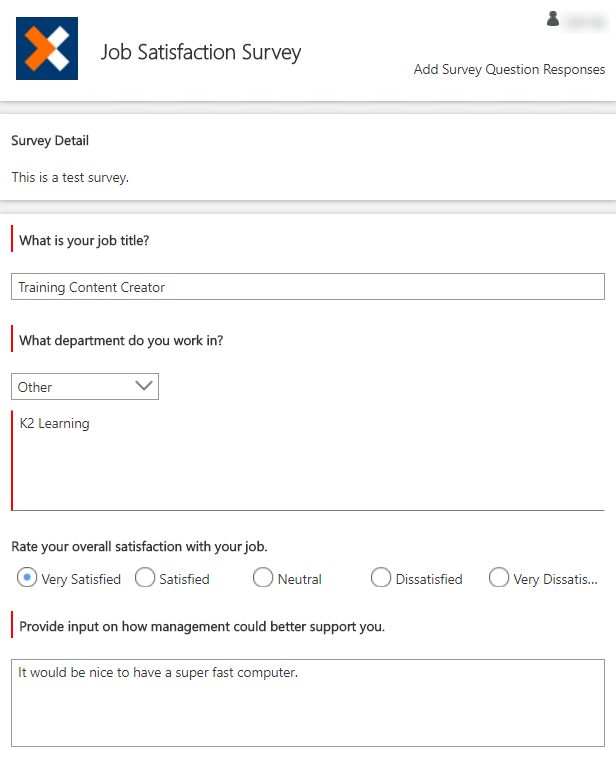Image resolution: width=616 pixels, height=770 pixels.
Task: Click 'This is a test survey.' text
Action: tap(70, 177)
